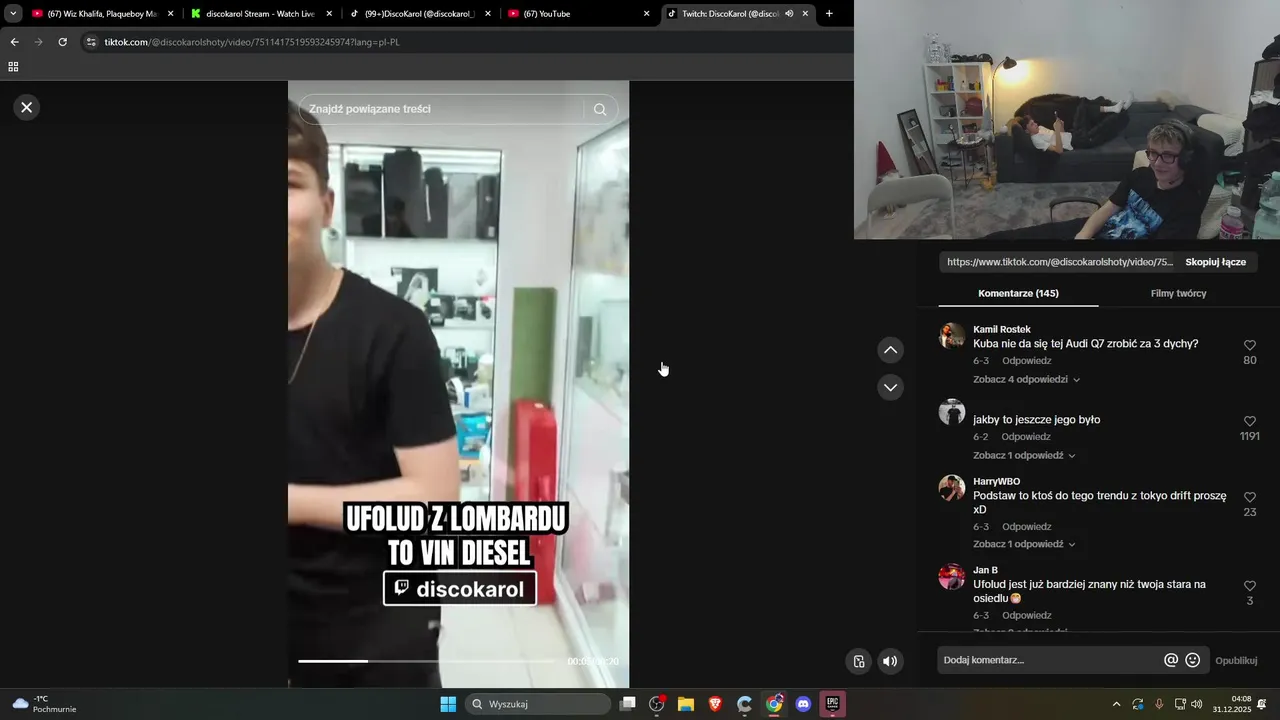Image resolution: width=1280 pixels, height=720 pixels.
Task: Toggle the floating player icon beside the speaker
Action: (x=858, y=661)
